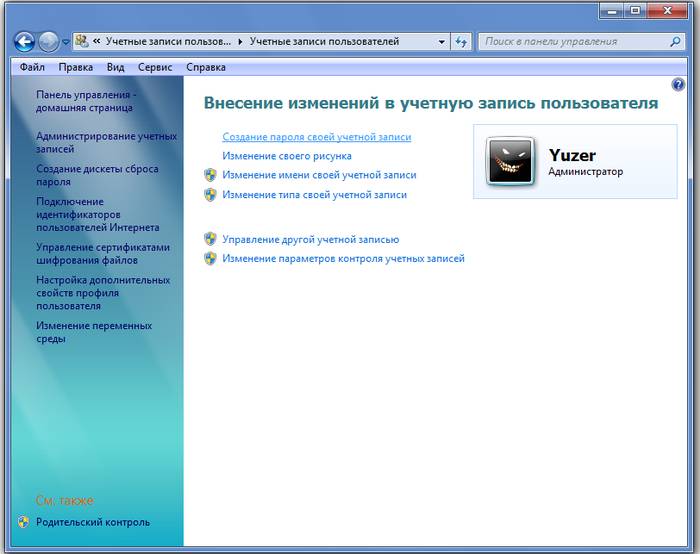Click shield icon beside Родительский контроль
700x554 pixels.
click(x=23, y=522)
